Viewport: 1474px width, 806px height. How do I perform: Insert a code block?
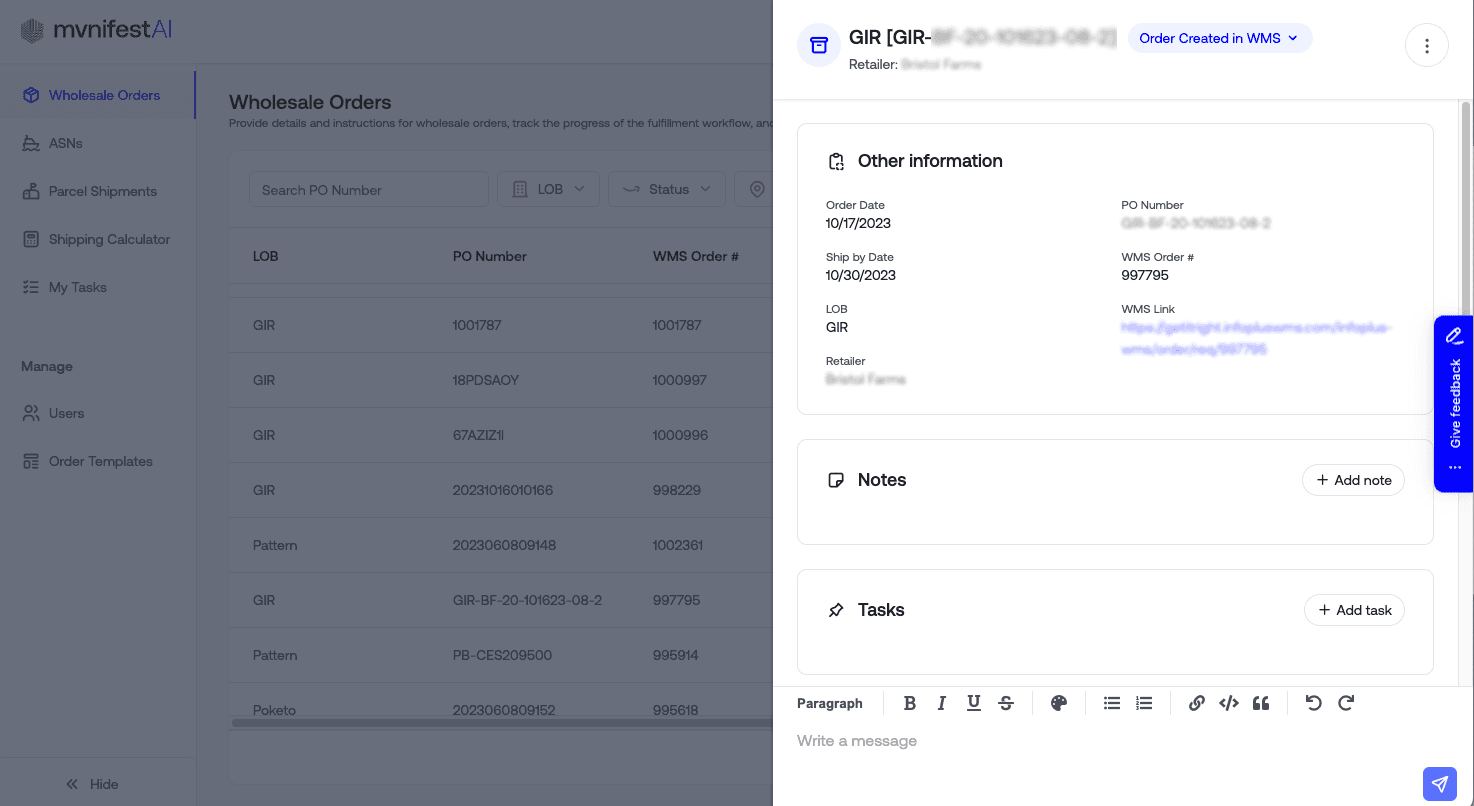[x=1229, y=703]
